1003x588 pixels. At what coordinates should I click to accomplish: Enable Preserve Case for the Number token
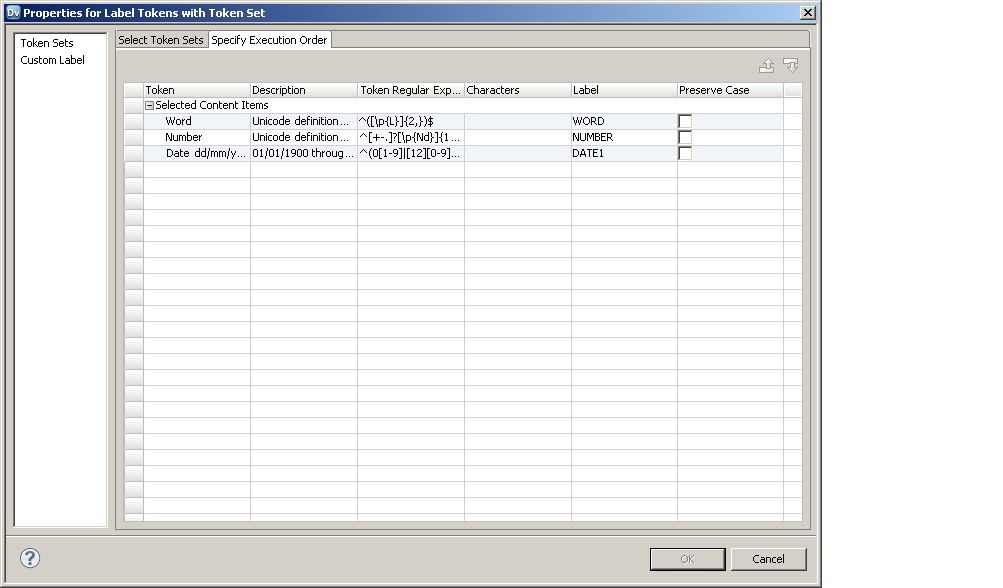(685, 137)
